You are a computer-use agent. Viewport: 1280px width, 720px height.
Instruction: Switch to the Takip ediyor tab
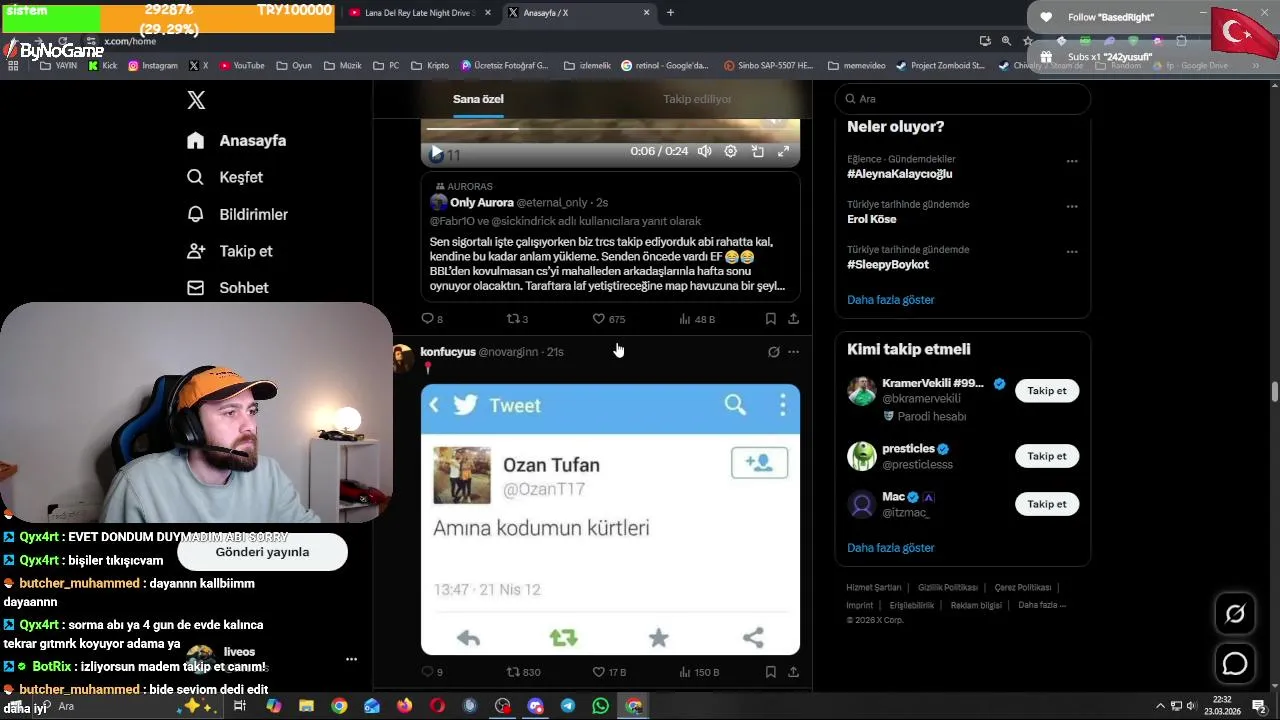697,99
